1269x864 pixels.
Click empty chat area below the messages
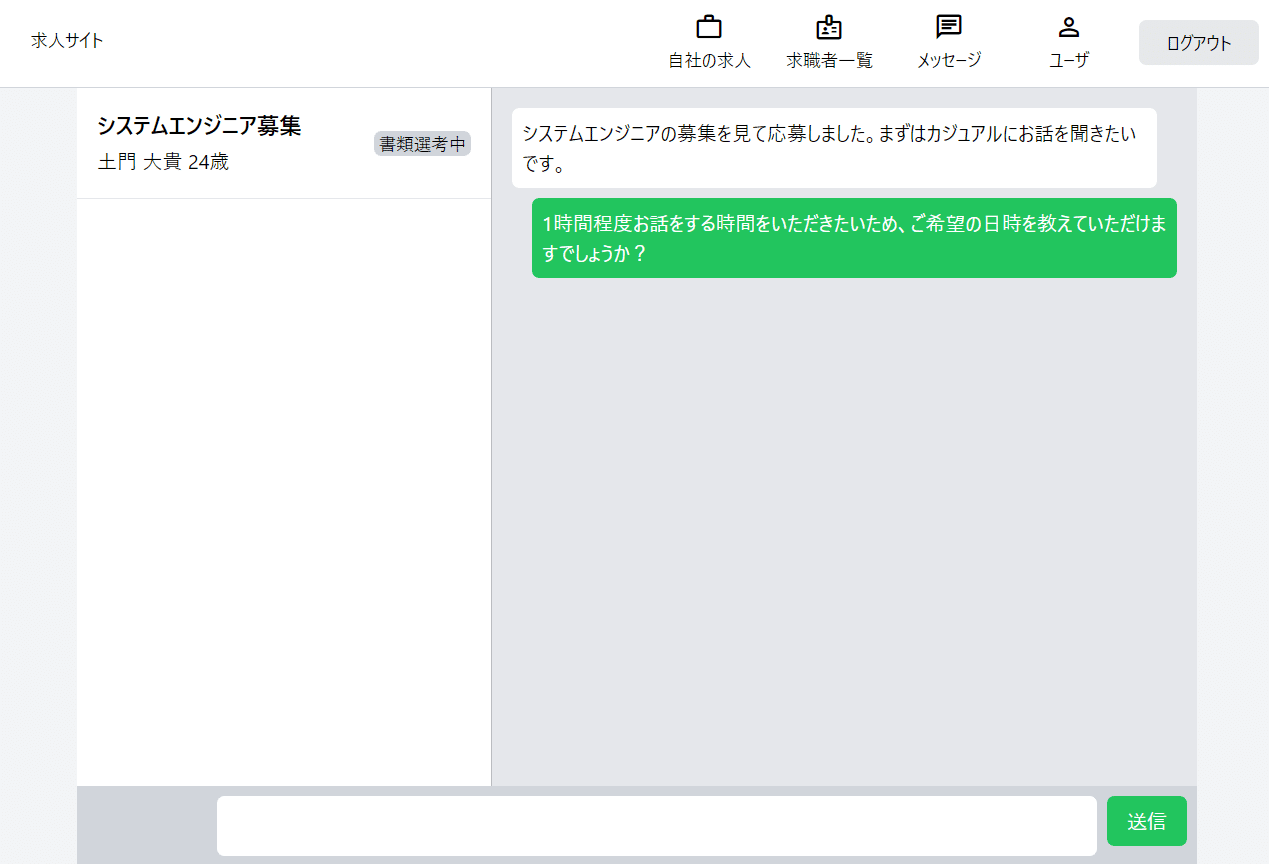coord(843,530)
